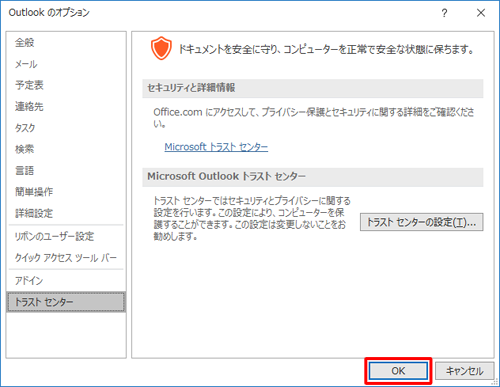Viewport: 500px width, 387px height.
Task: Follow the Microsoft トラスト センター link
Action: pyautogui.click(x=216, y=147)
